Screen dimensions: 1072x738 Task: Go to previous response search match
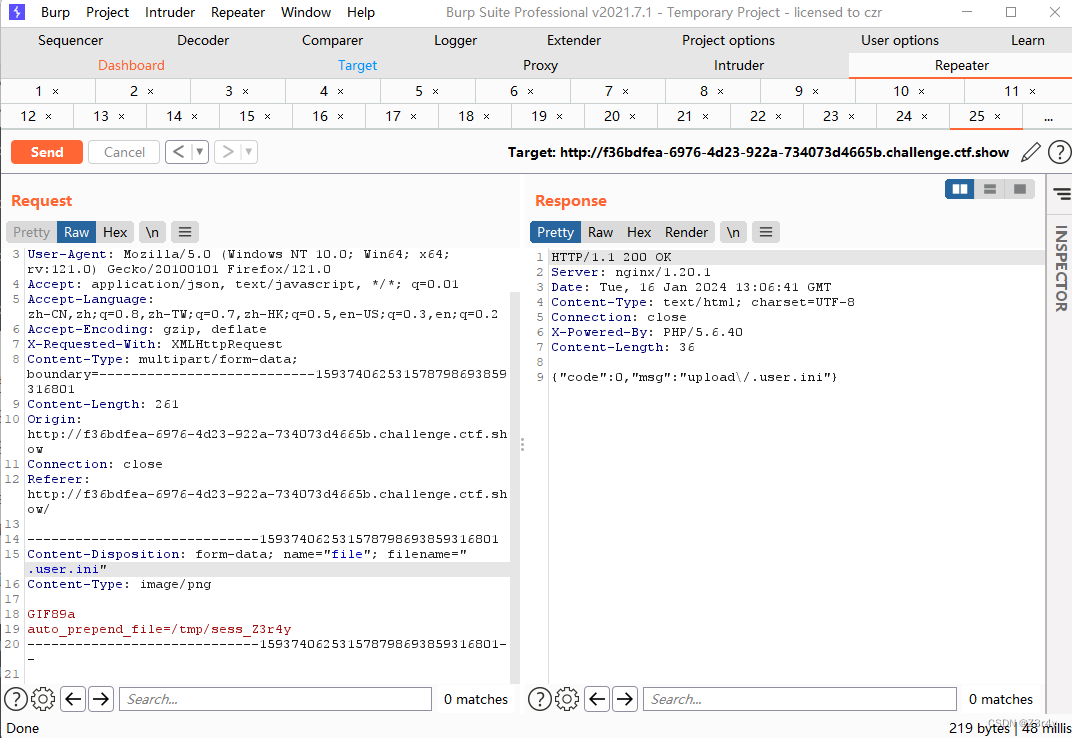click(x=597, y=699)
